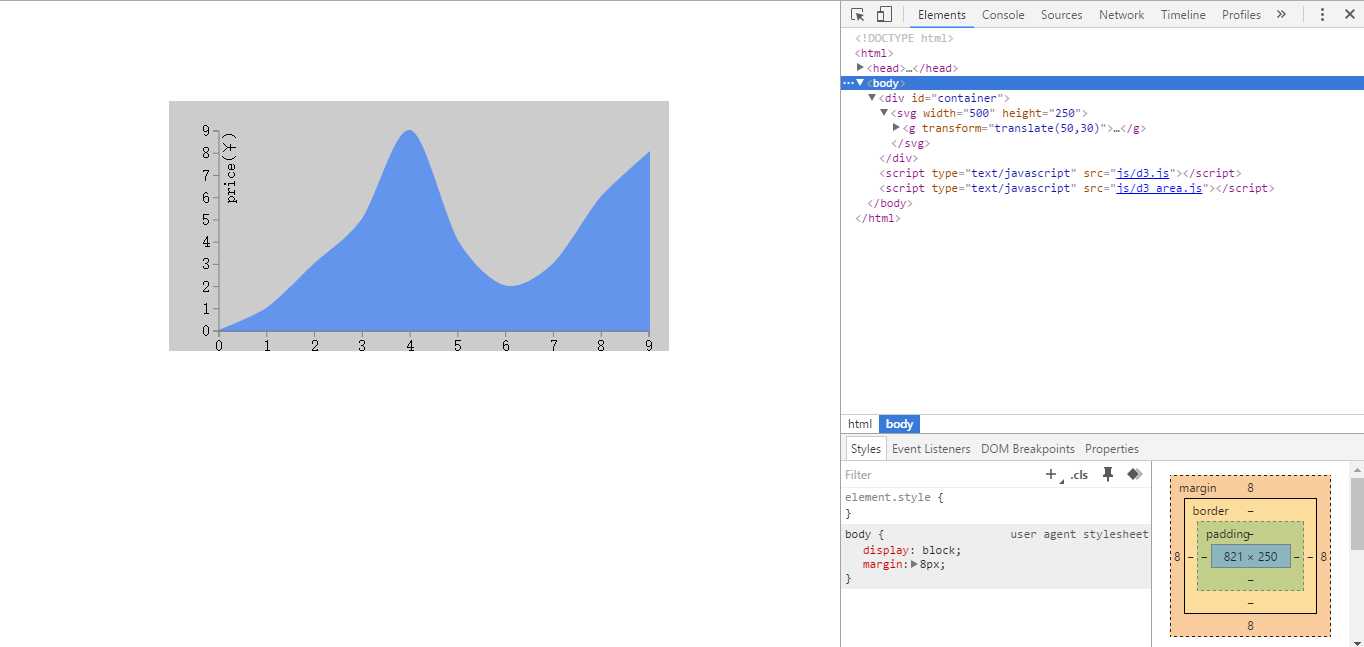1364x647 pixels.
Task: Switch to the Elements panel tab
Action: (942, 14)
